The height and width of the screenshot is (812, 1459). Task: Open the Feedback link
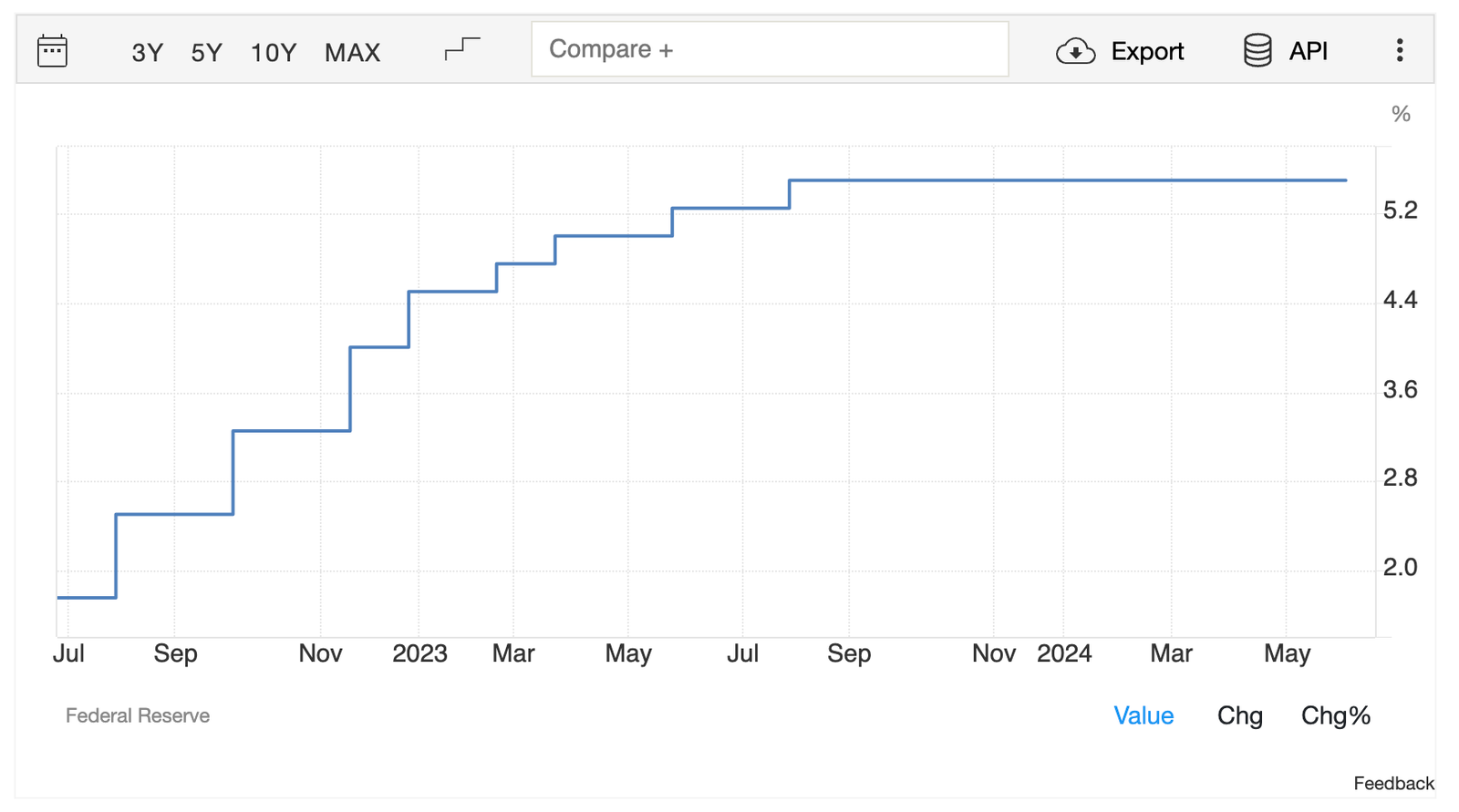pos(1392,784)
